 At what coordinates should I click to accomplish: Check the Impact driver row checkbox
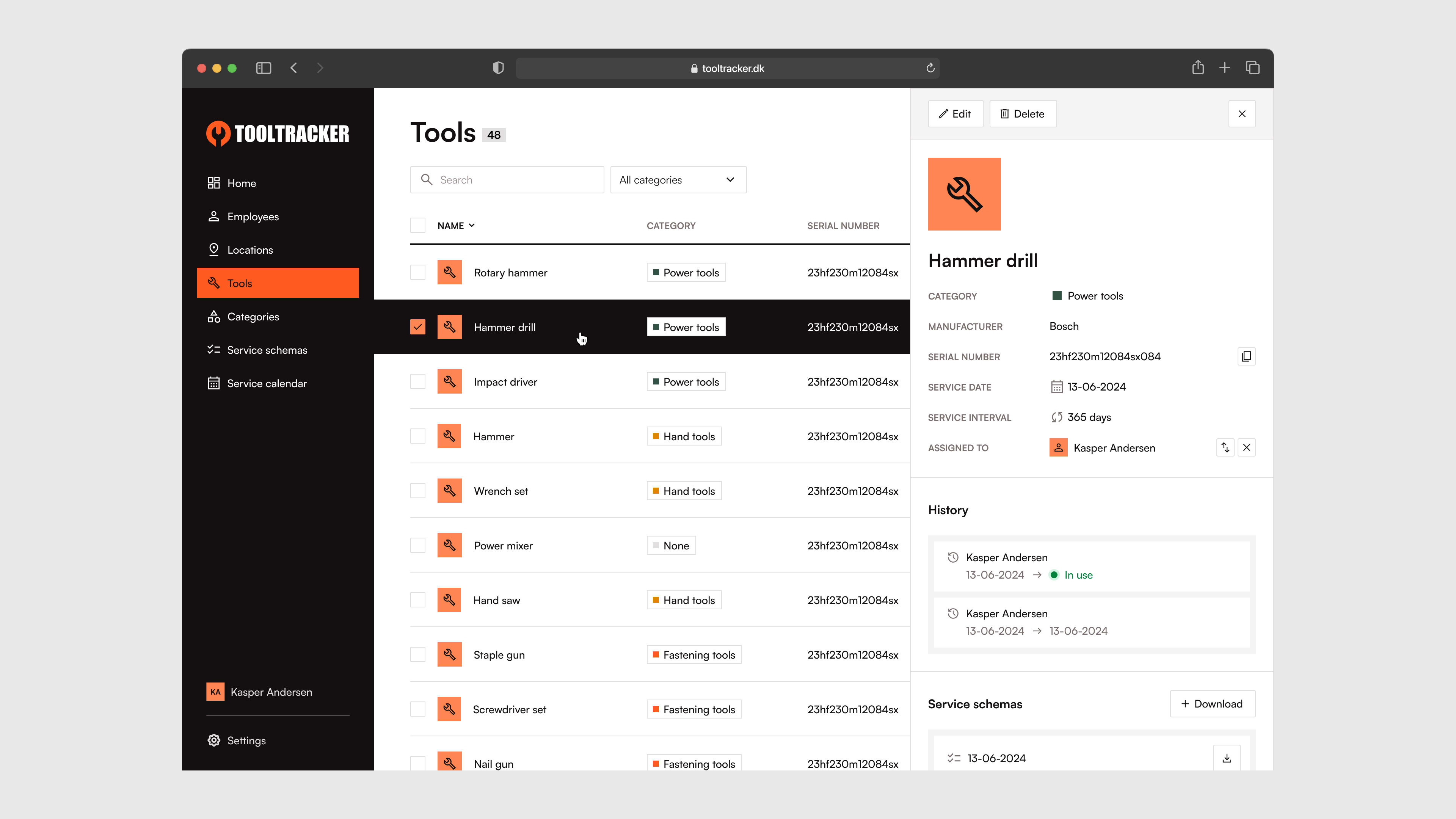(x=418, y=381)
